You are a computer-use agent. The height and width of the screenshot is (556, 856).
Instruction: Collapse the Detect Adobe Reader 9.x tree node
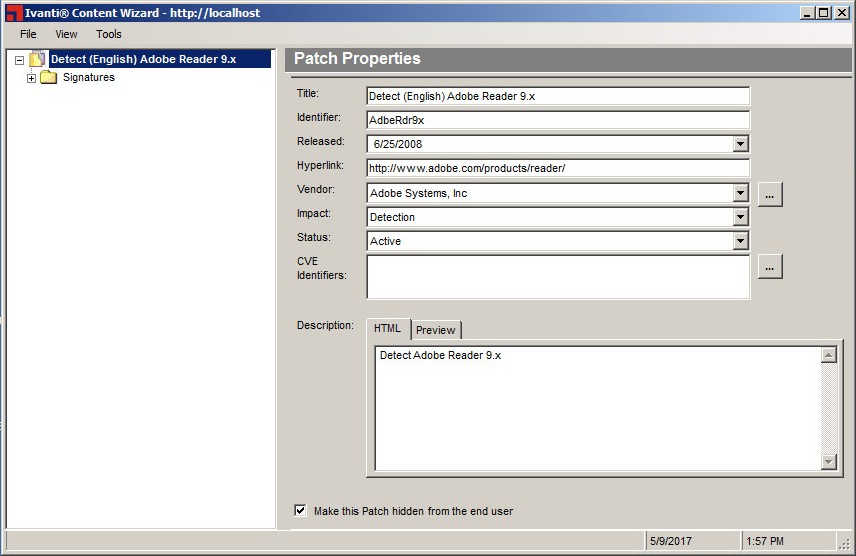click(x=20, y=60)
